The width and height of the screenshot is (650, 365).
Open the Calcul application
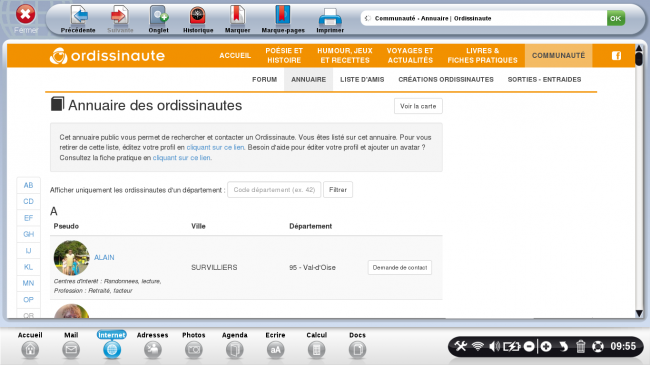(x=316, y=345)
